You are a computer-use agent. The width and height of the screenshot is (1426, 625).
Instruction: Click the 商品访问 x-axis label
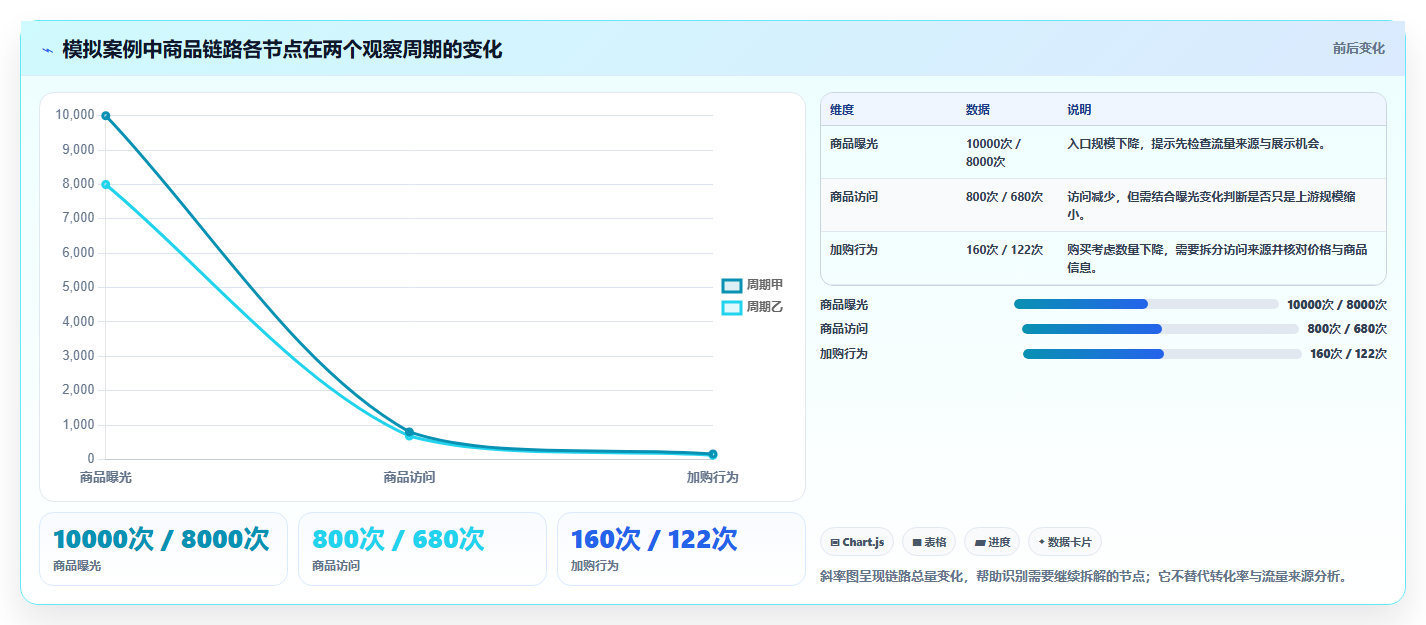coord(409,478)
